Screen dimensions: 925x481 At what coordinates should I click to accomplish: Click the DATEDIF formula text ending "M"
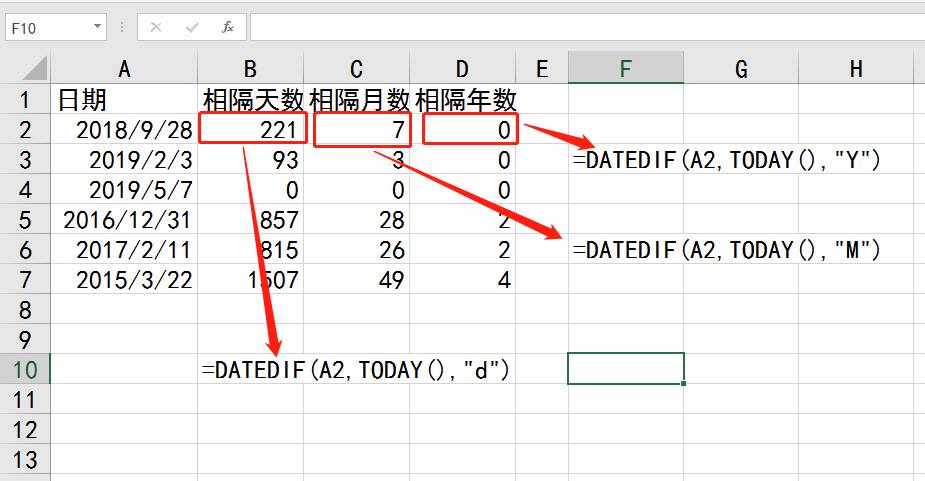tap(727, 250)
